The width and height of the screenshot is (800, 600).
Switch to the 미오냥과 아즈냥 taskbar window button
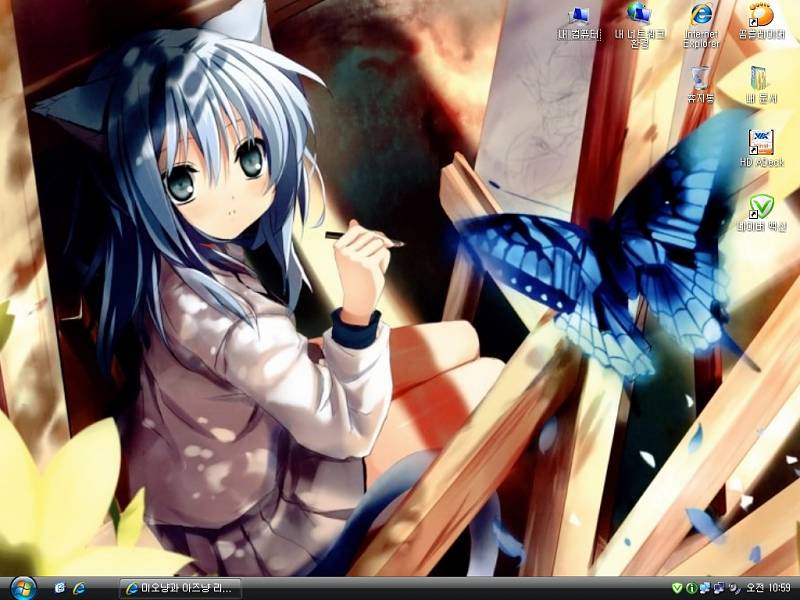coord(180,588)
